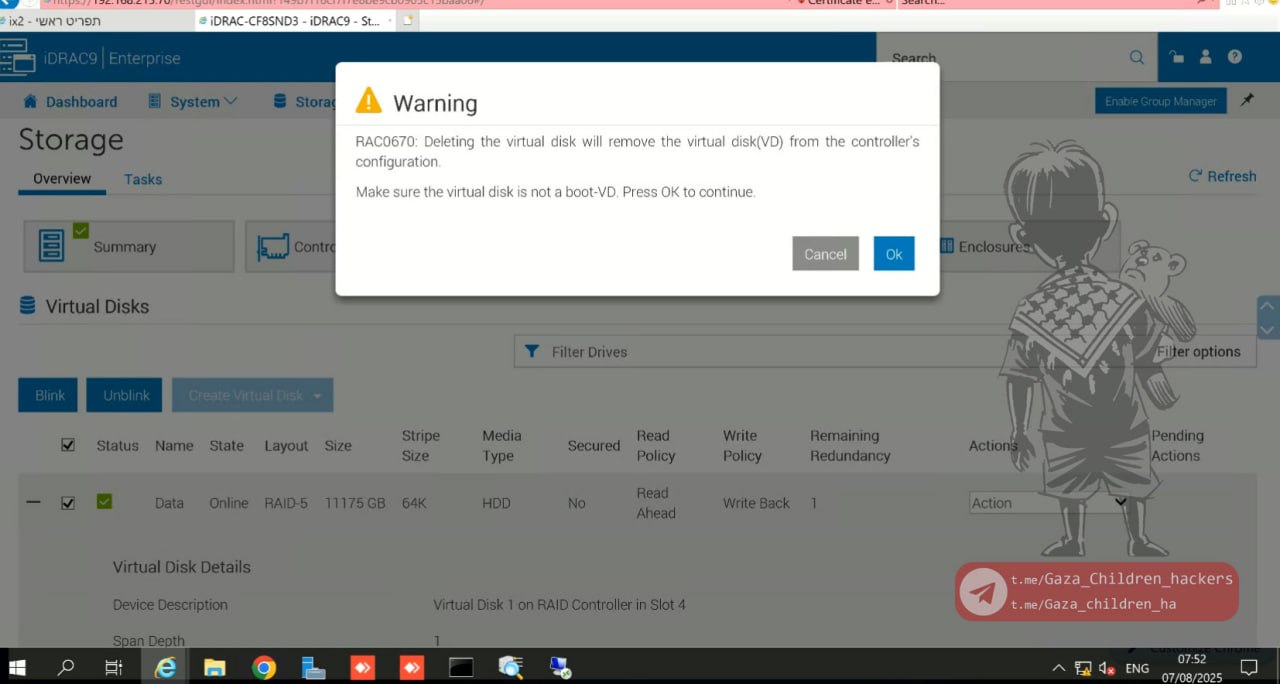The width and height of the screenshot is (1280, 684).
Task: Open the user profile icon in header
Action: 1206,58
